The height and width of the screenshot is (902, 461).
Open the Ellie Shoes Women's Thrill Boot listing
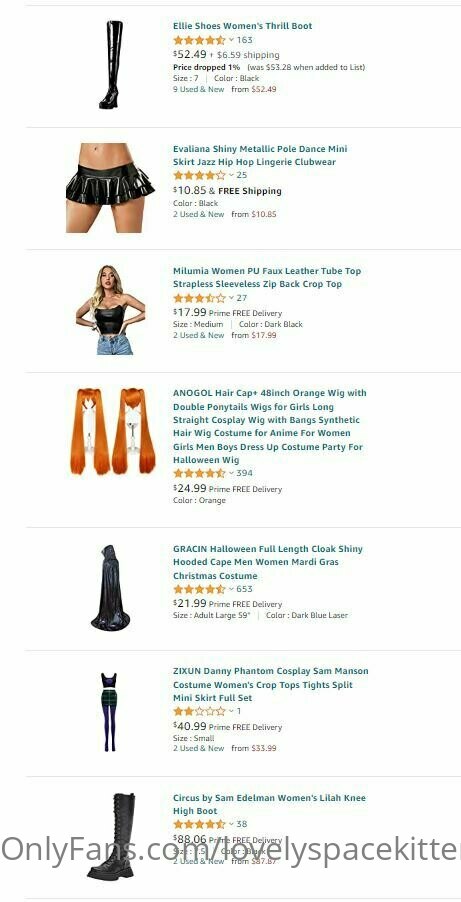[242, 26]
